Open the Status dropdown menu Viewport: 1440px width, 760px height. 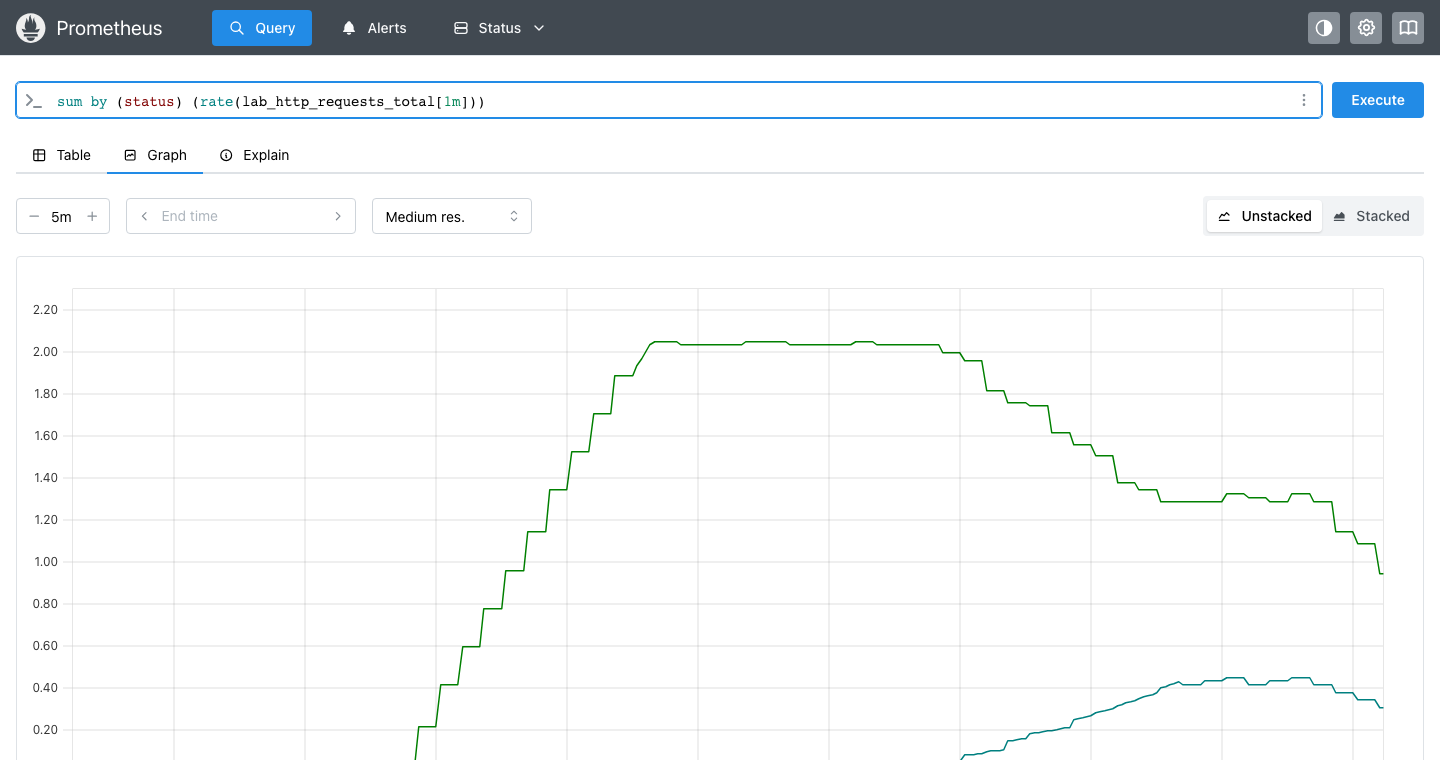click(499, 28)
